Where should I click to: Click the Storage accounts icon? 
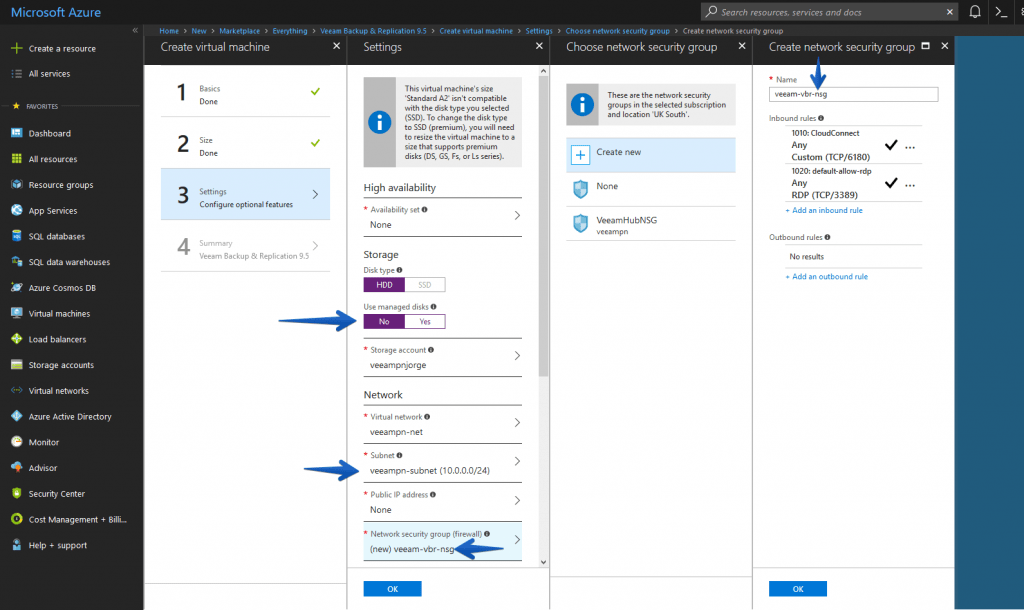tap(17, 365)
